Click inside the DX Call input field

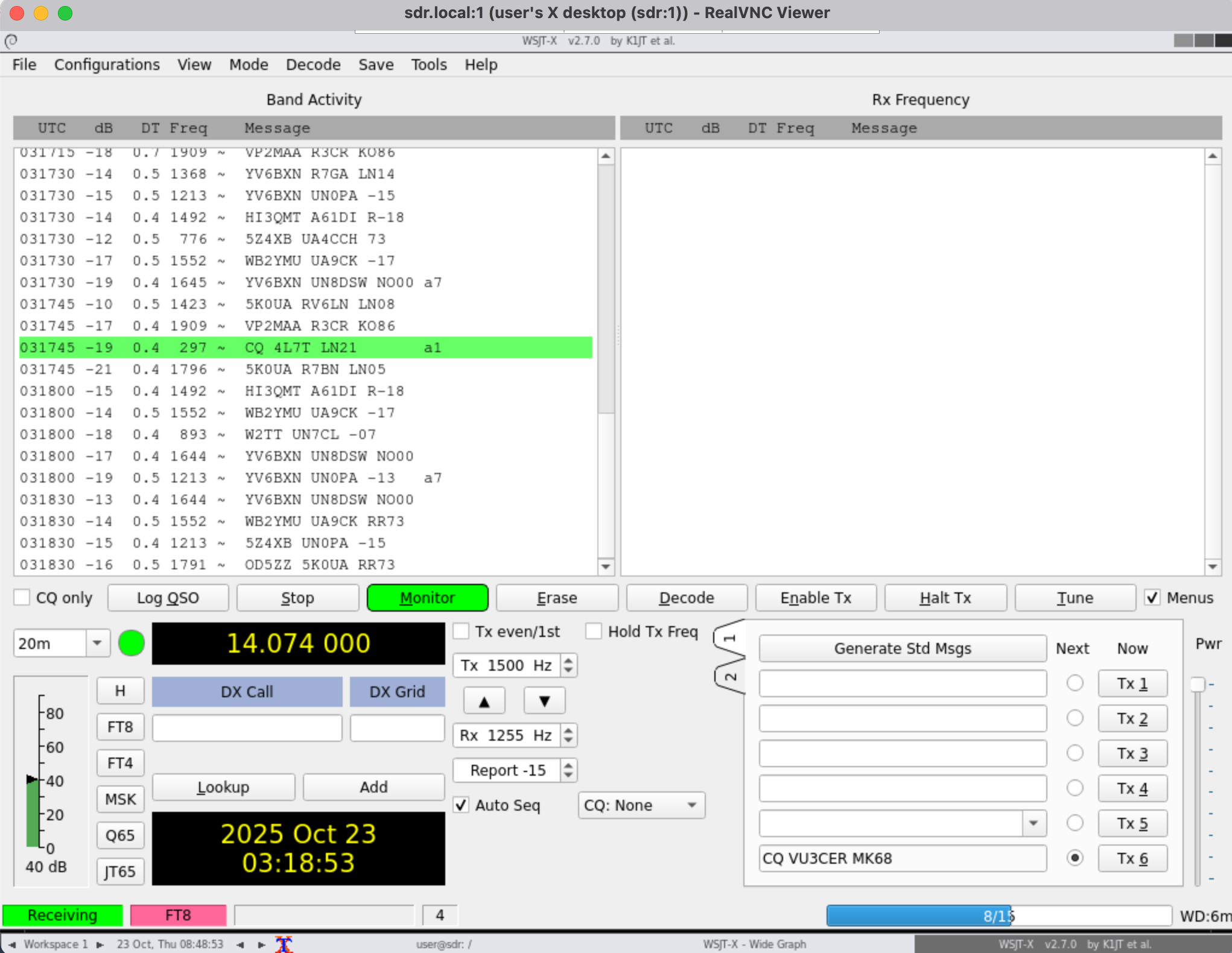(246, 727)
